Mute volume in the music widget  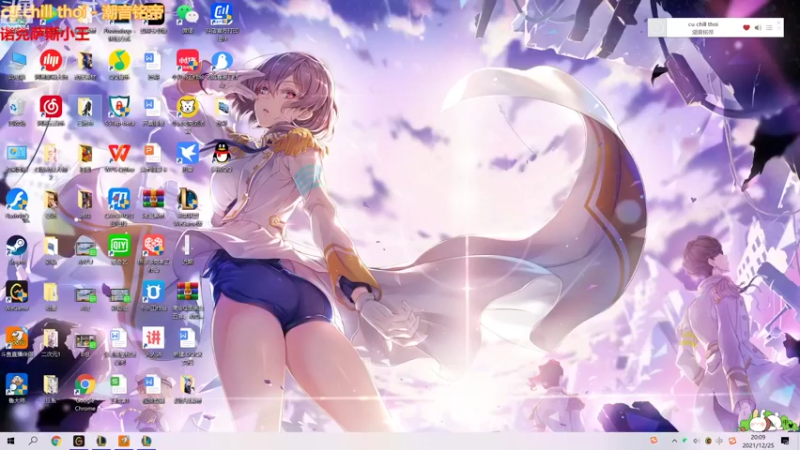[758, 28]
